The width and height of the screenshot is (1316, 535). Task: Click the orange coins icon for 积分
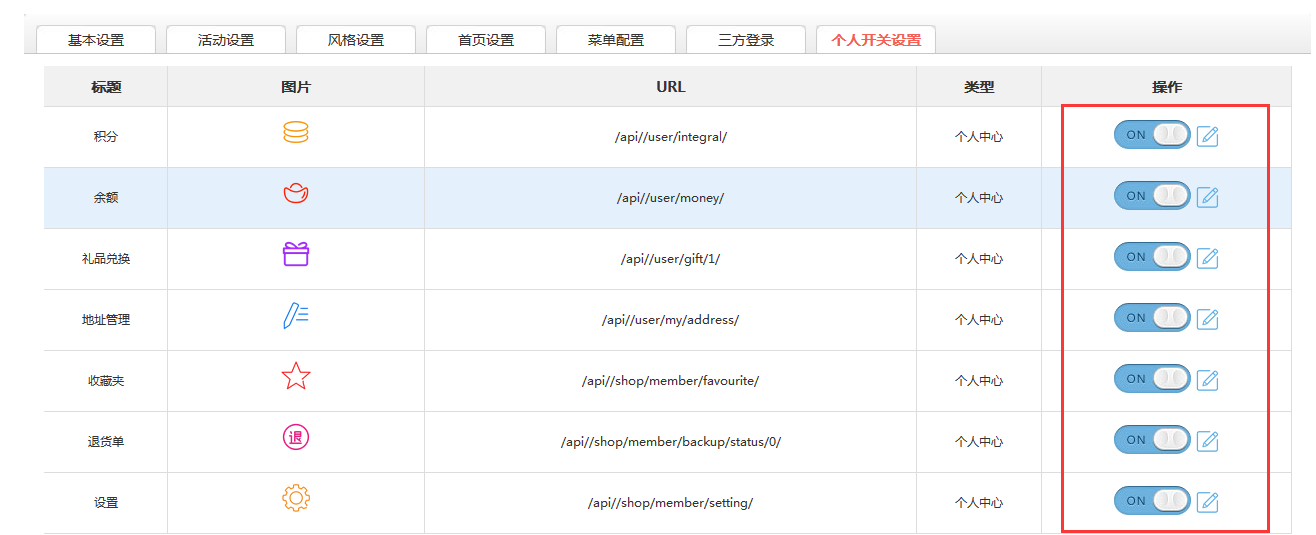point(296,133)
